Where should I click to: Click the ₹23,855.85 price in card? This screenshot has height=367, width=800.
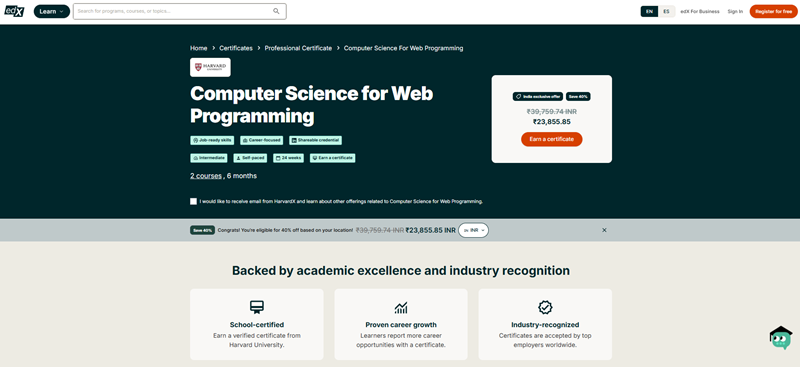pos(552,122)
